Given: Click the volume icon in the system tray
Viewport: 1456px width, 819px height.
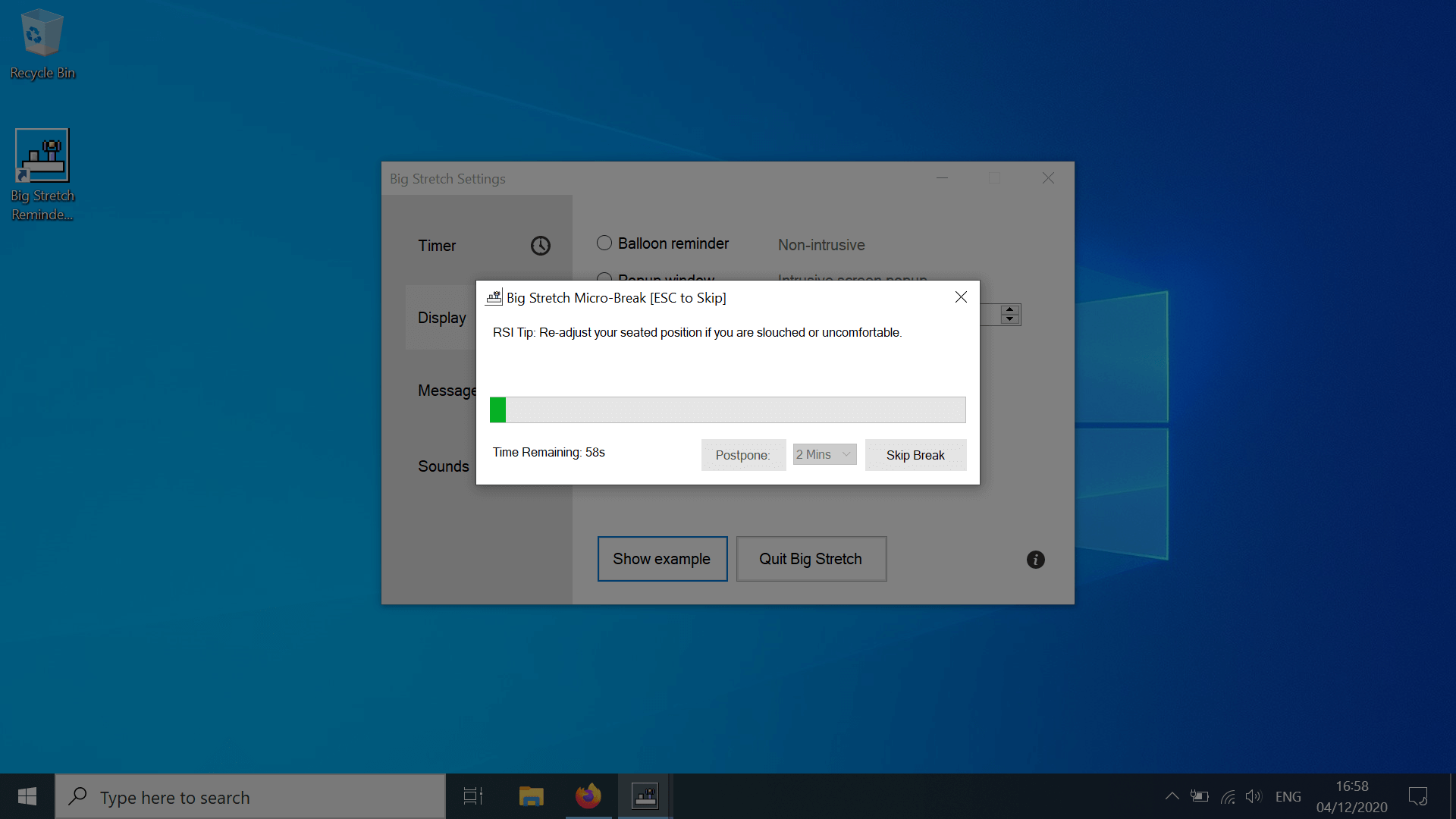Looking at the screenshot, I should [x=1254, y=796].
